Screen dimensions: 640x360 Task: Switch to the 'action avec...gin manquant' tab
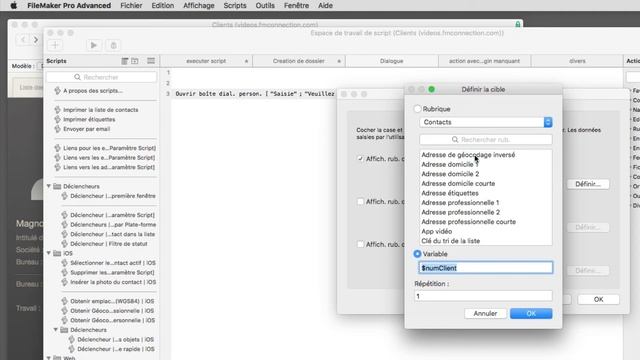point(484,61)
